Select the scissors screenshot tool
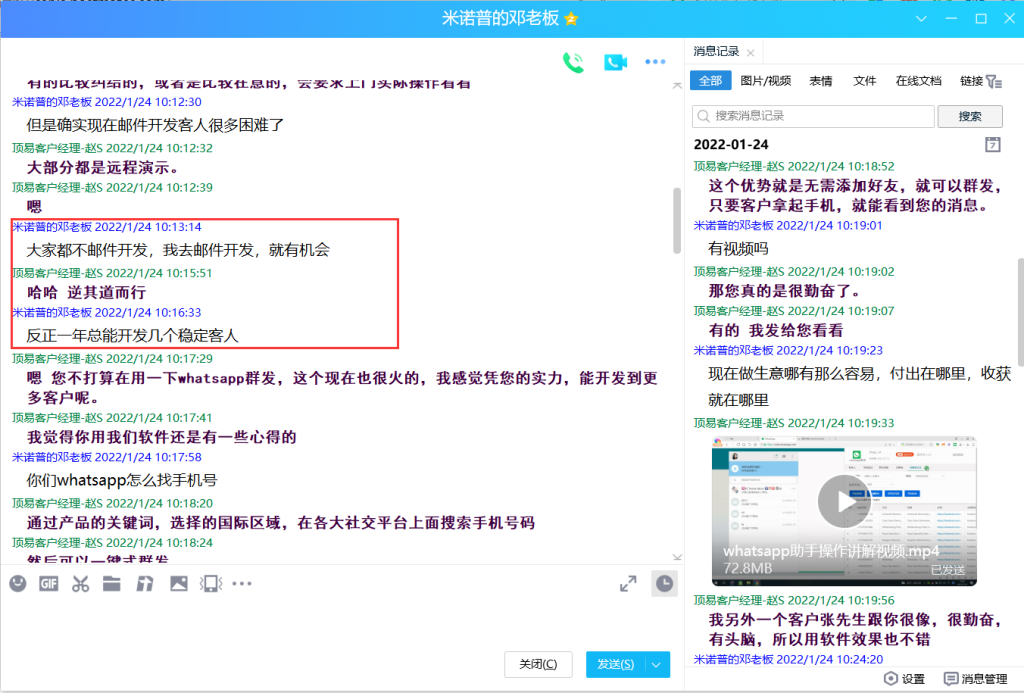 pos(80,583)
